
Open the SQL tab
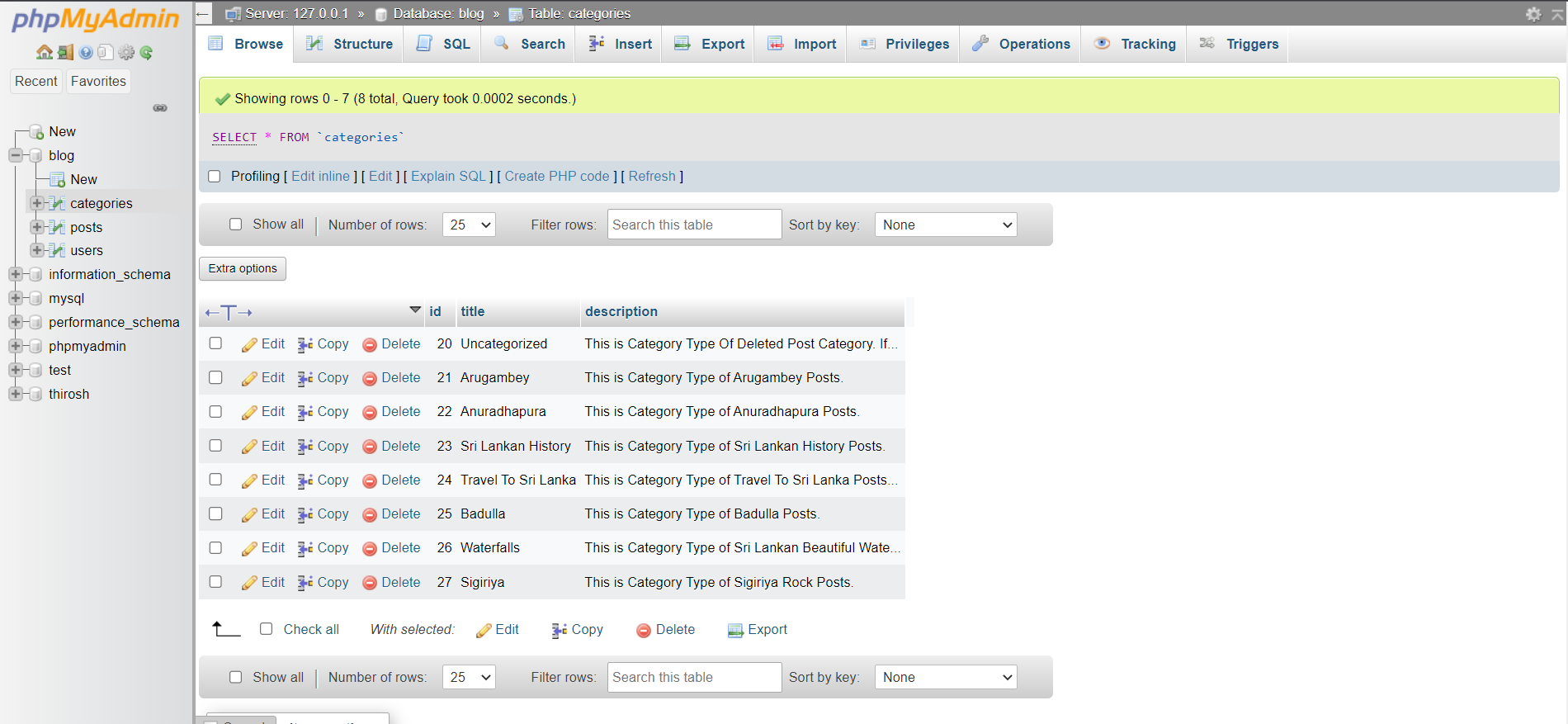(x=443, y=44)
